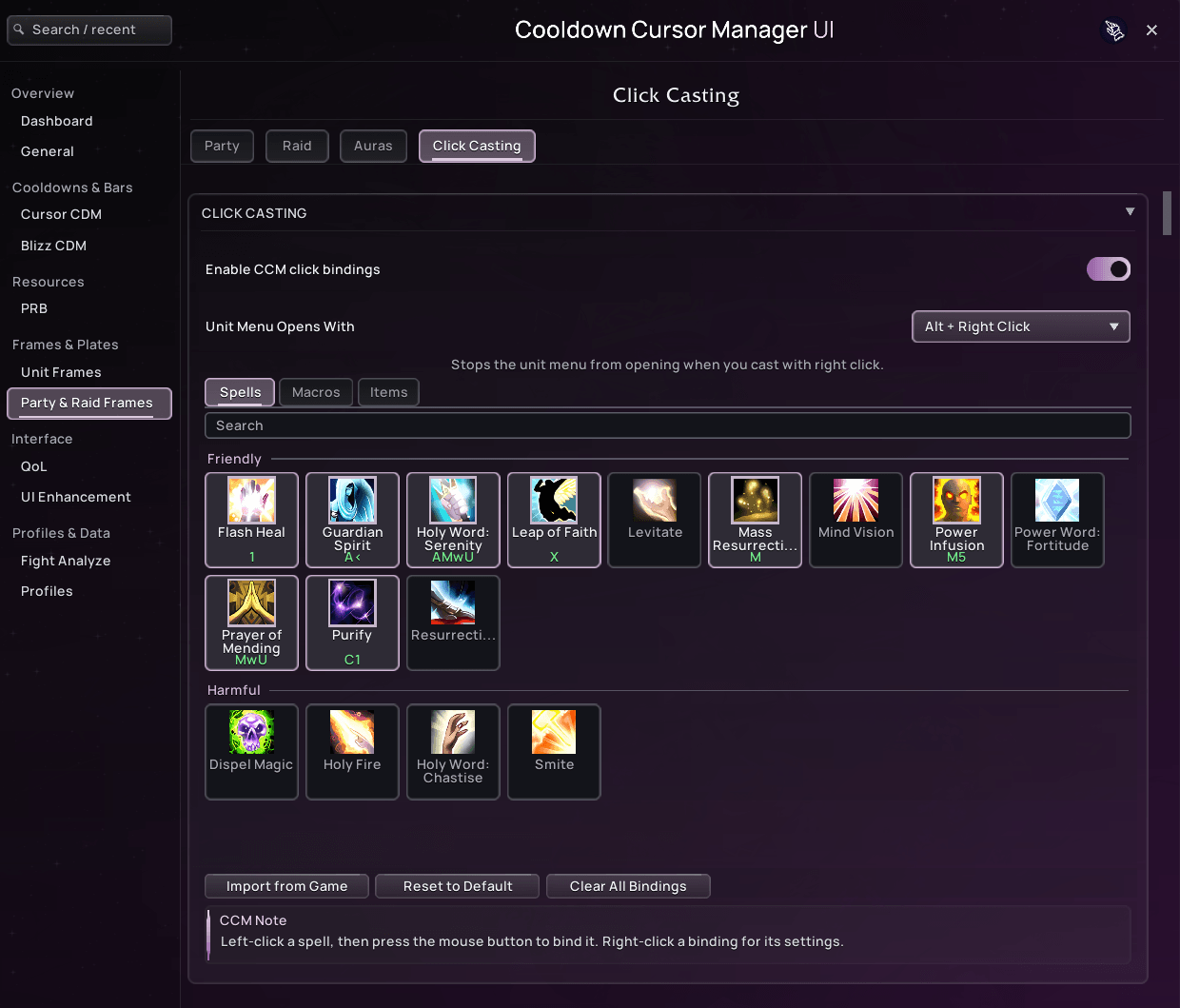
Task: Click the Mass Resurrection spell icon
Action: [x=756, y=501]
